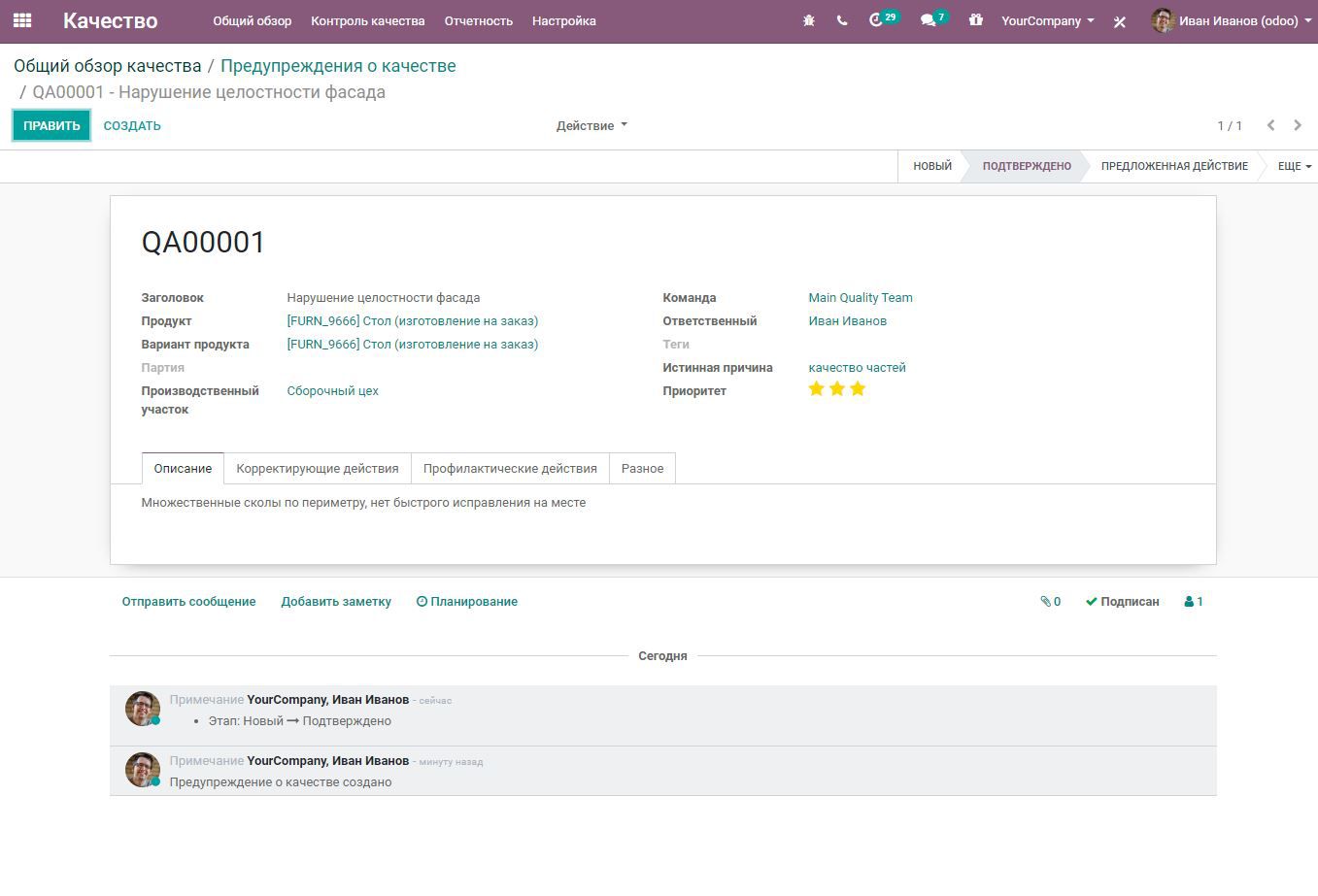Open the YourCompany company switcher
Screen dimensions: 1318x896
(1047, 20)
